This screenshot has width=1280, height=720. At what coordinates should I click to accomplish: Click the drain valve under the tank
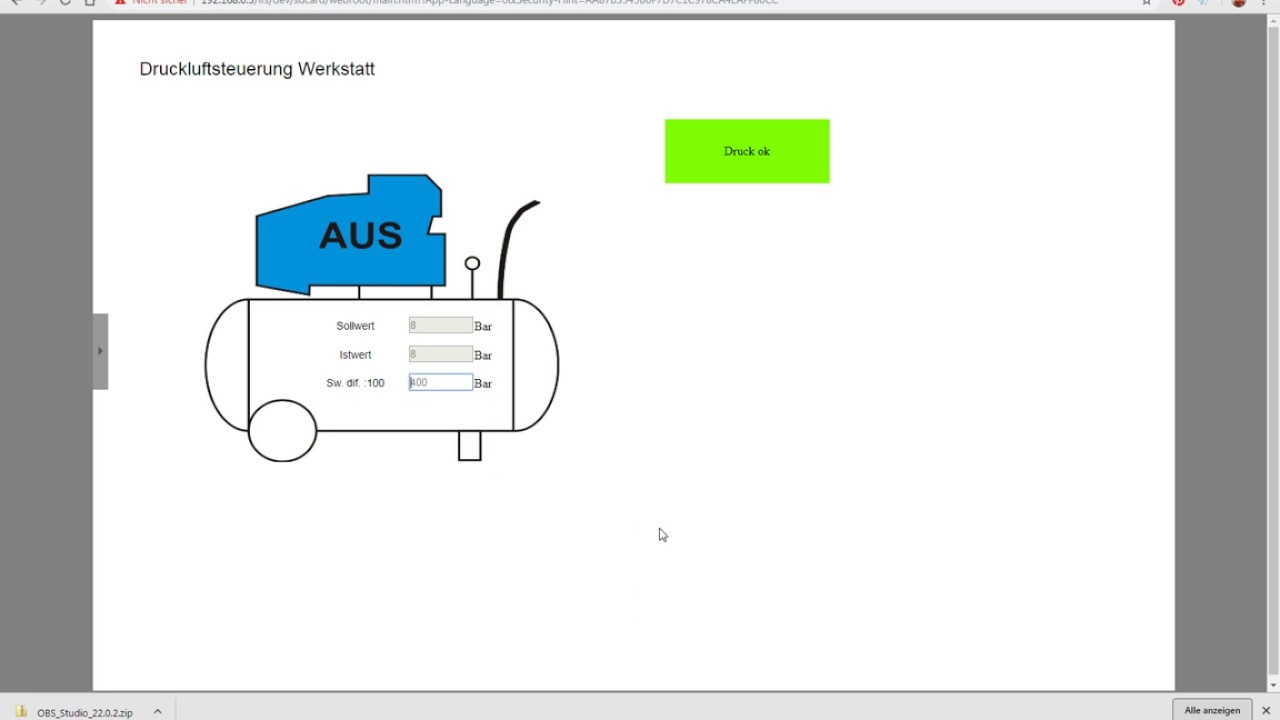(470, 446)
